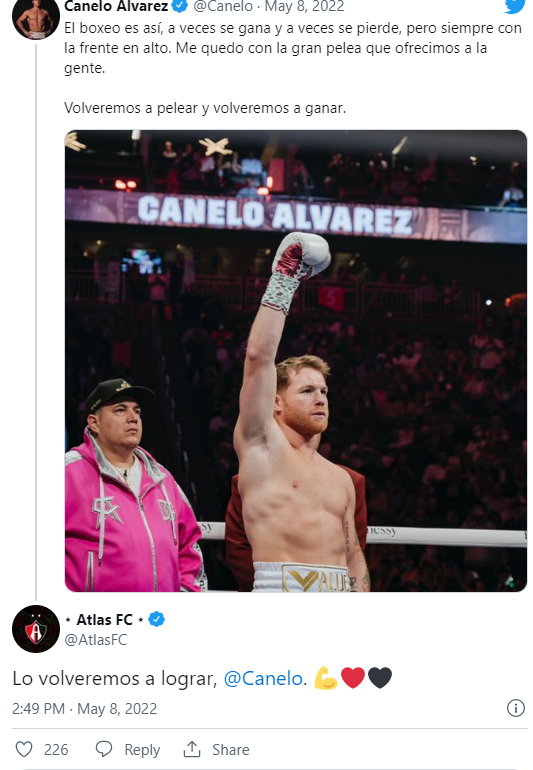The width and height of the screenshot is (533, 770).
Task: Open the @AtlasFC handle
Action: [96, 640]
